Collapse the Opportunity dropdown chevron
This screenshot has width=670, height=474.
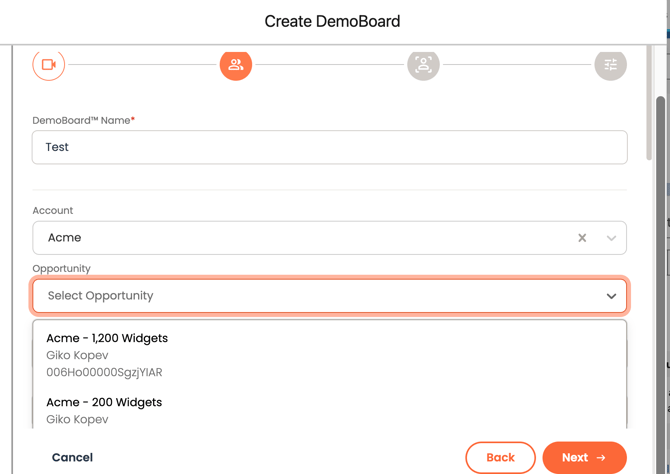coord(611,296)
